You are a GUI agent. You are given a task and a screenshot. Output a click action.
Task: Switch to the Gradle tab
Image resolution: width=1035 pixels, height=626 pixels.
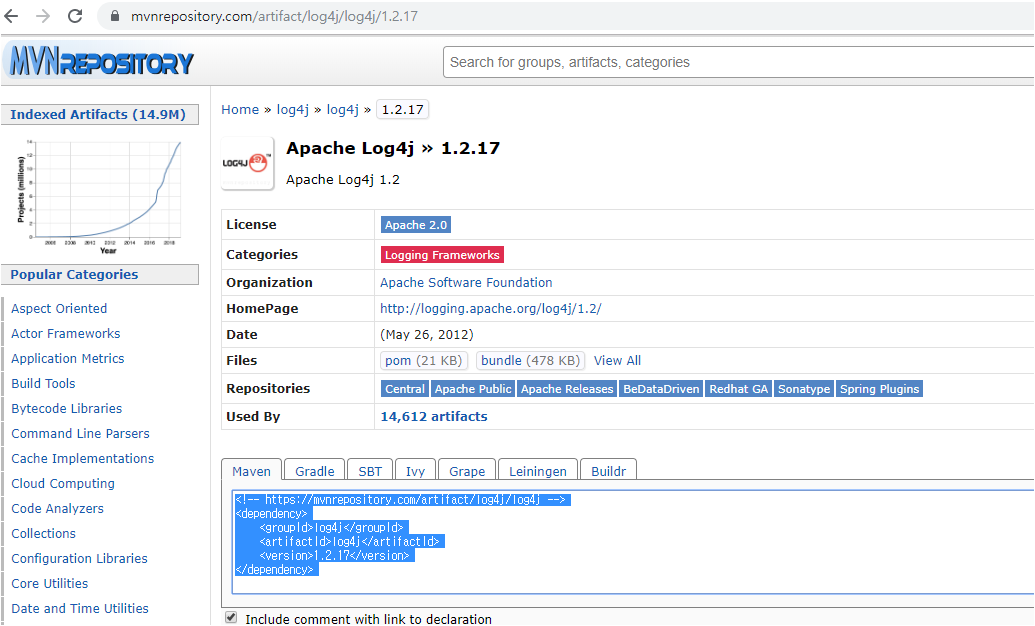coord(314,471)
